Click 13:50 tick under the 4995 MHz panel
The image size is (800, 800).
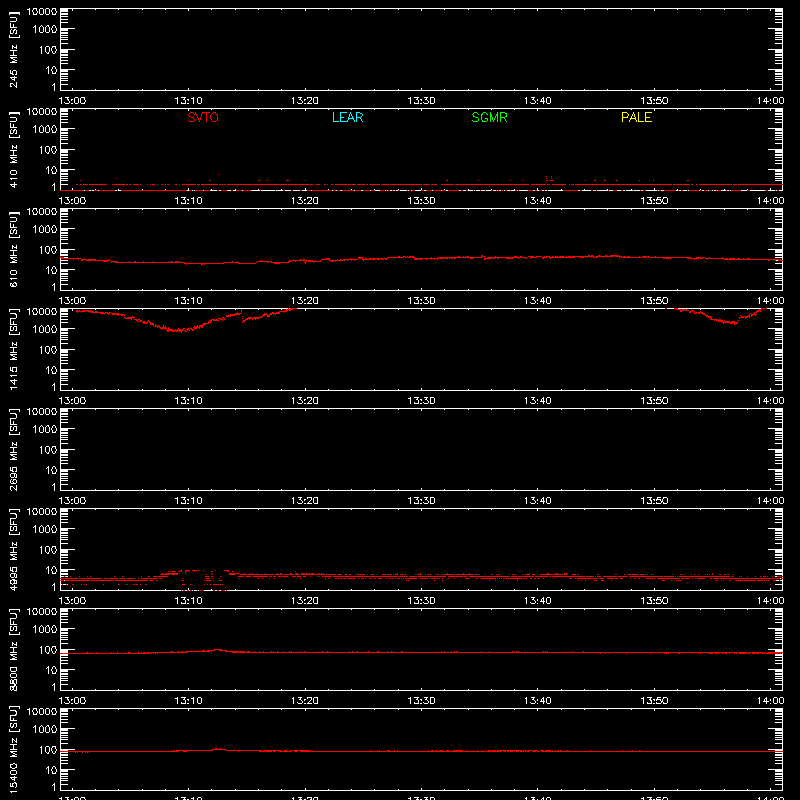tap(654, 601)
